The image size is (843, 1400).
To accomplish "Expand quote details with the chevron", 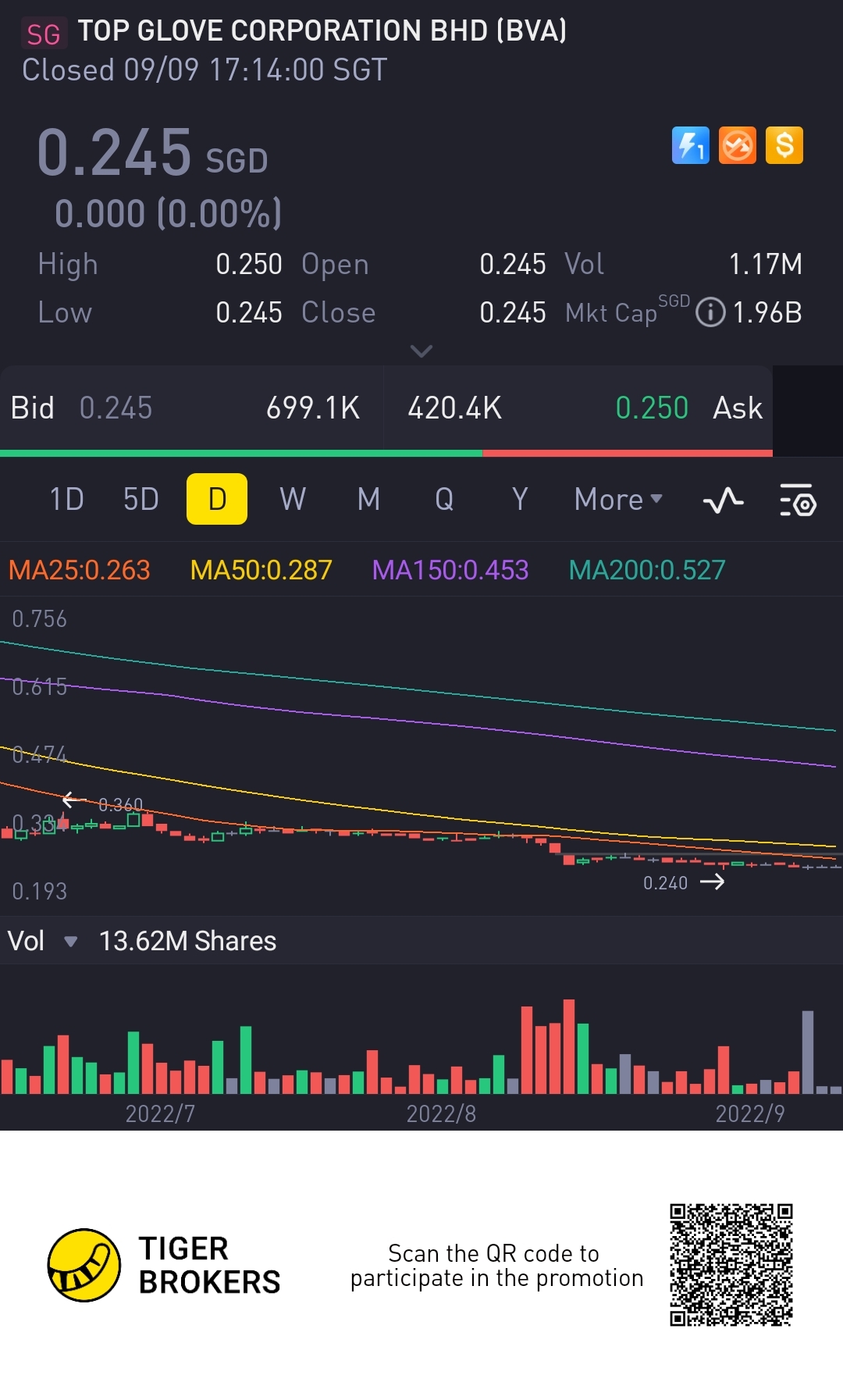I will [x=421, y=351].
